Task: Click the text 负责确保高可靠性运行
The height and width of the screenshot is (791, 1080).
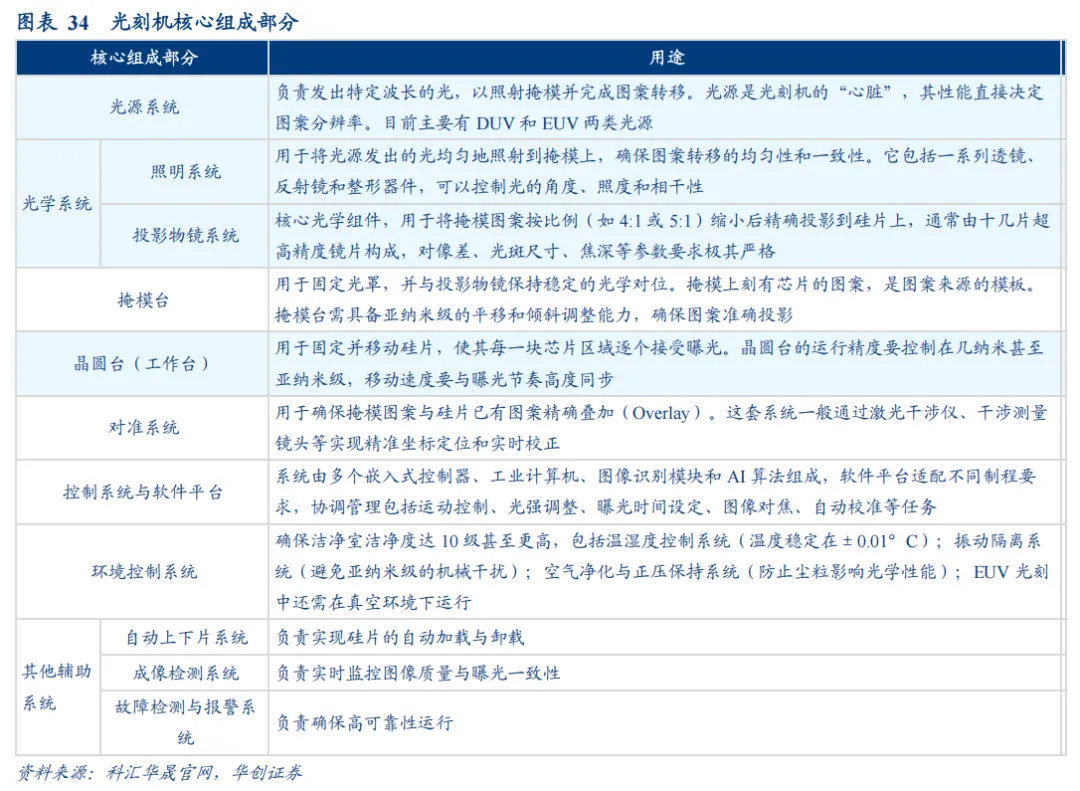Action: (364, 723)
